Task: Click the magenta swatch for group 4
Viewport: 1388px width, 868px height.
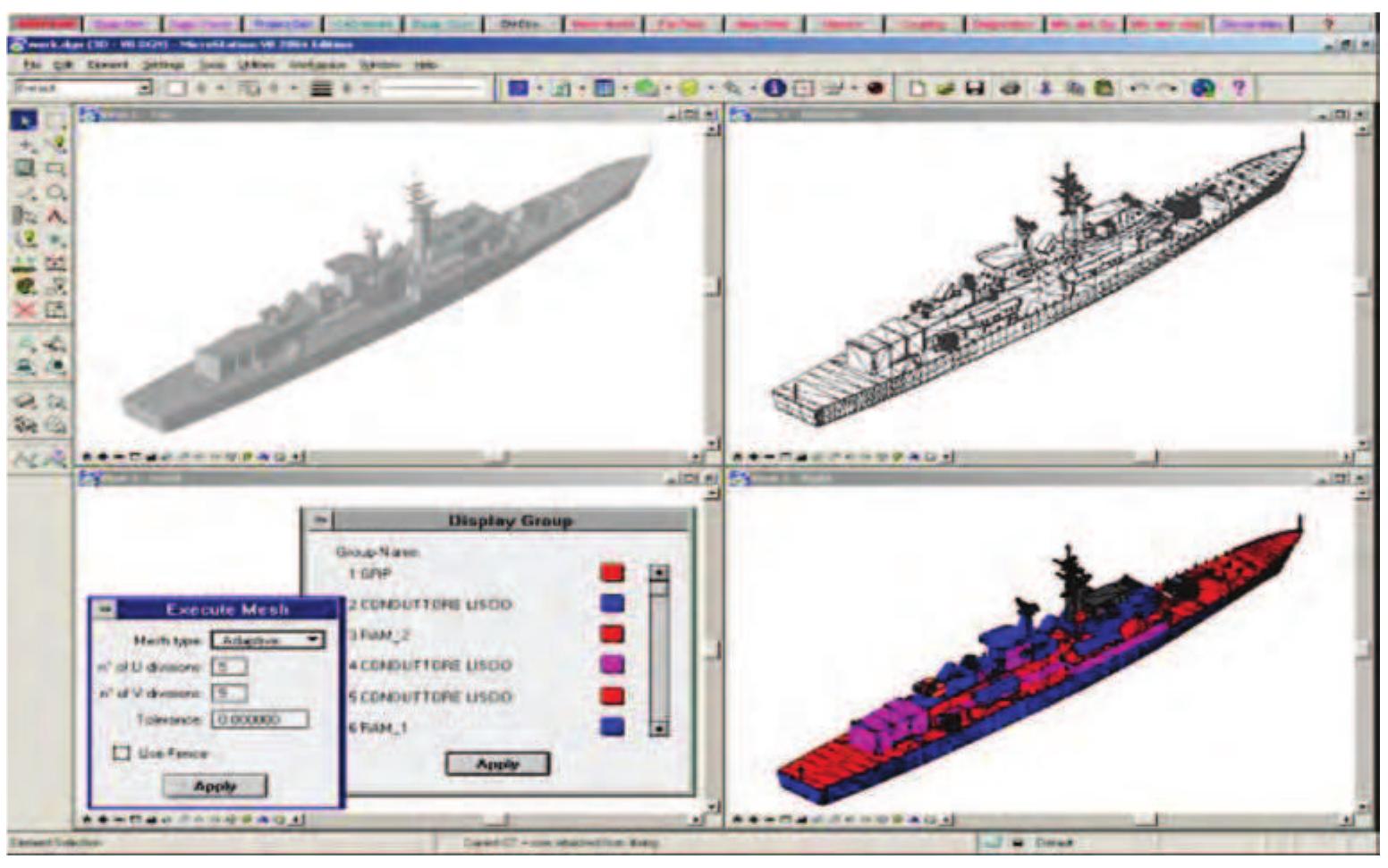Action: click(612, 664)
